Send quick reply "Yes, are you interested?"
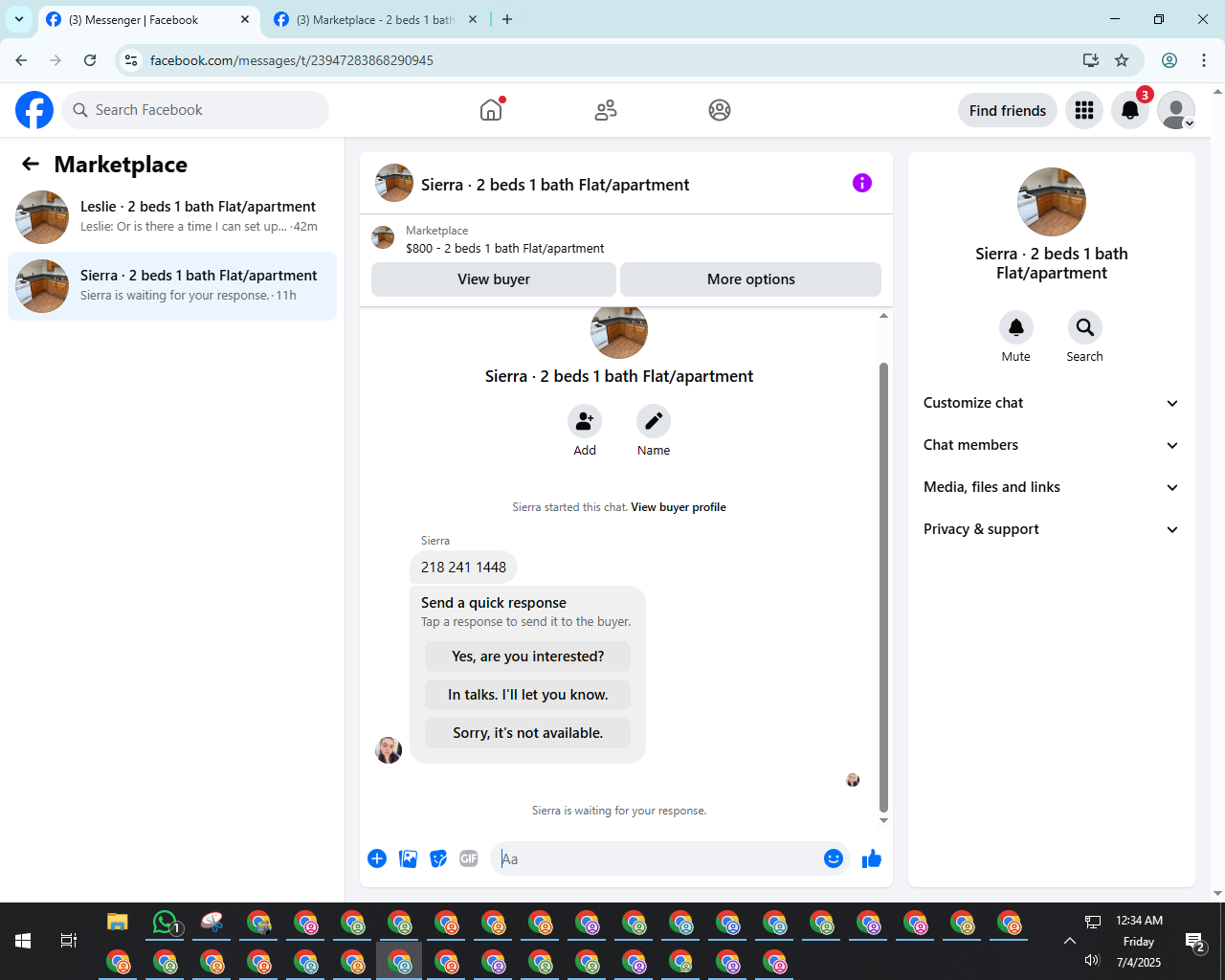This screenshot has width=1225, height=980. click(x=528, y=657)
